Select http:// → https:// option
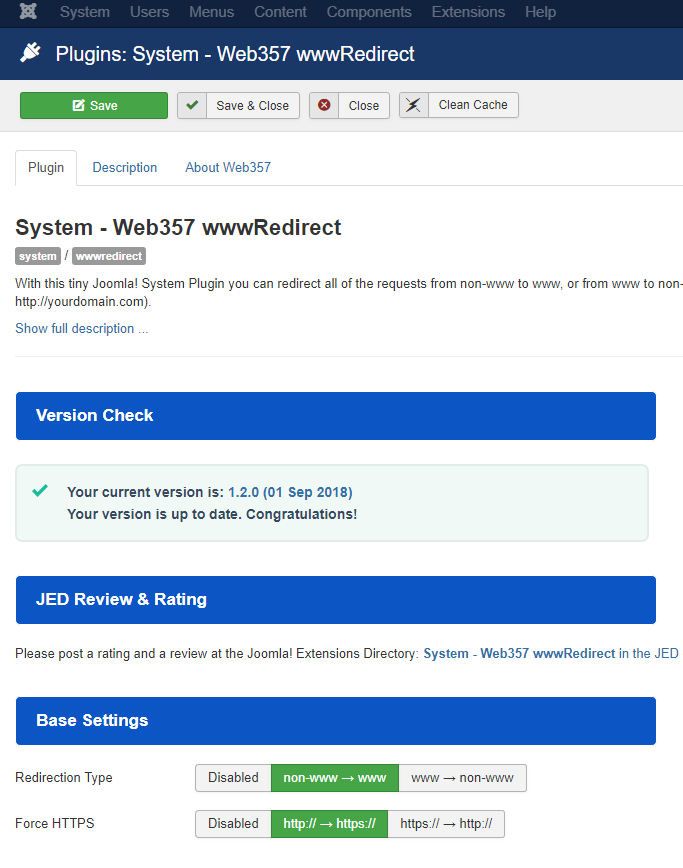The image size is (683, 868). [x=329, y=823]
